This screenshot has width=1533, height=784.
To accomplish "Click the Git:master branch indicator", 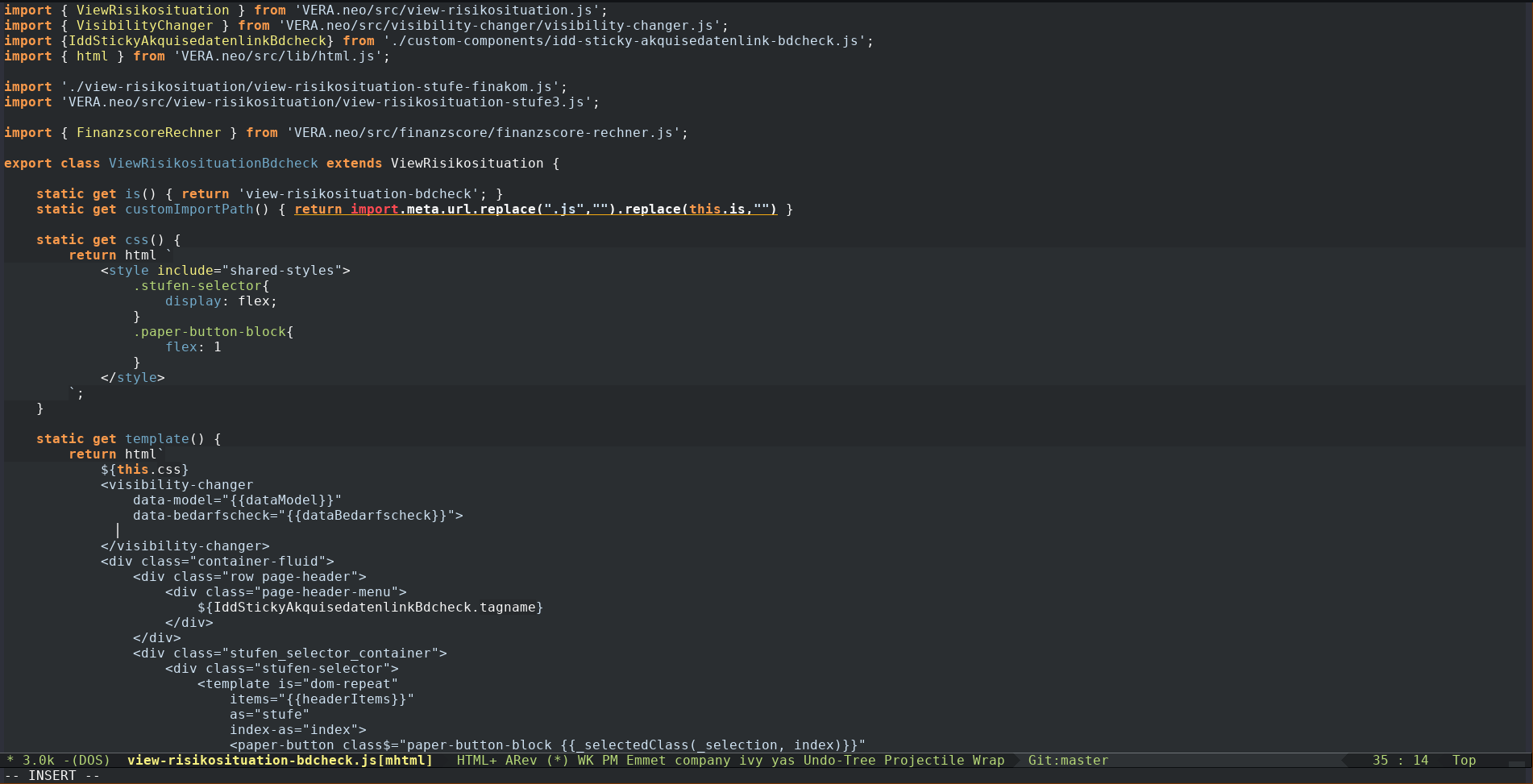I will pos(1067,760).
